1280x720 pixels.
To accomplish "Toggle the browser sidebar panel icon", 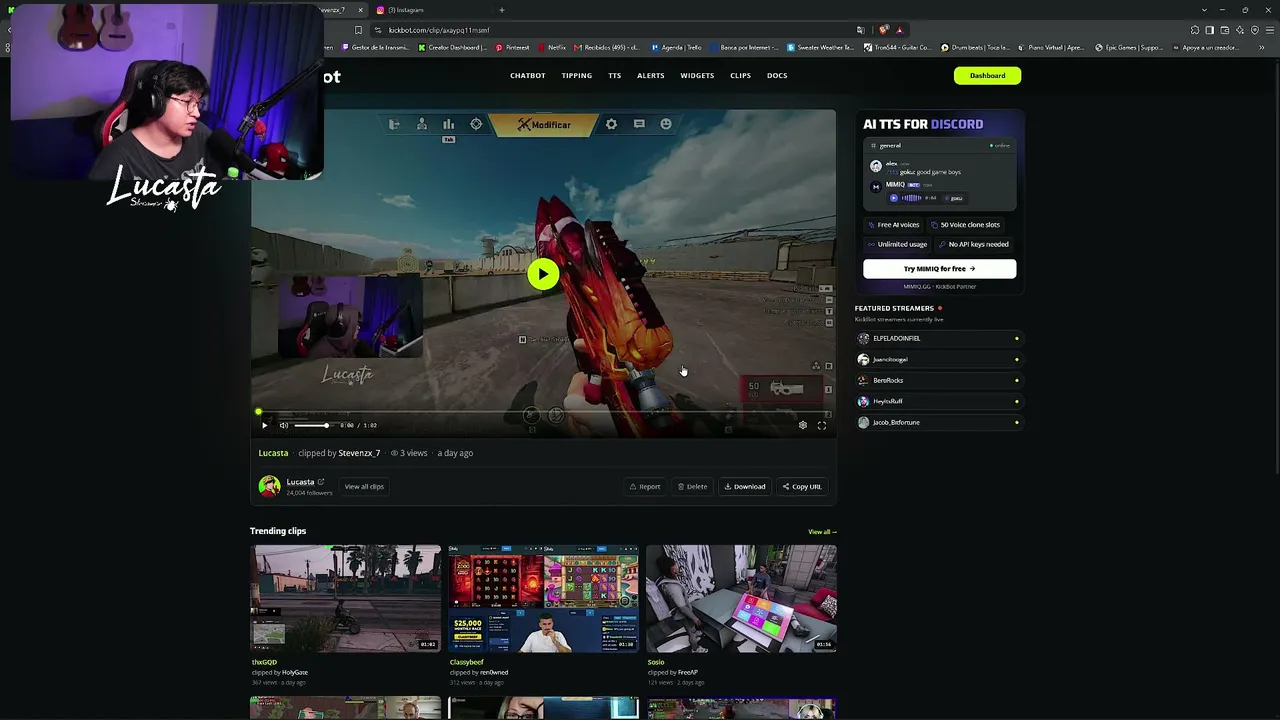I will (x=1209, y=30).
